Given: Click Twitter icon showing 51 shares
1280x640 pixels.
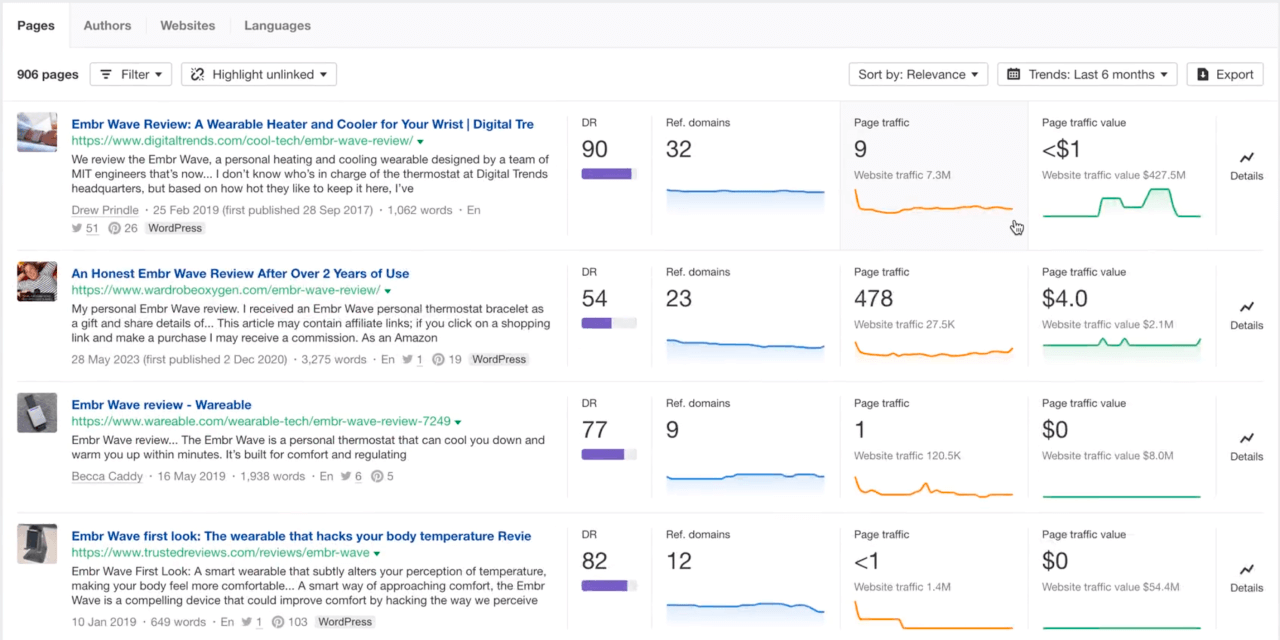Looking at the screenshot, I should [77, 228].
